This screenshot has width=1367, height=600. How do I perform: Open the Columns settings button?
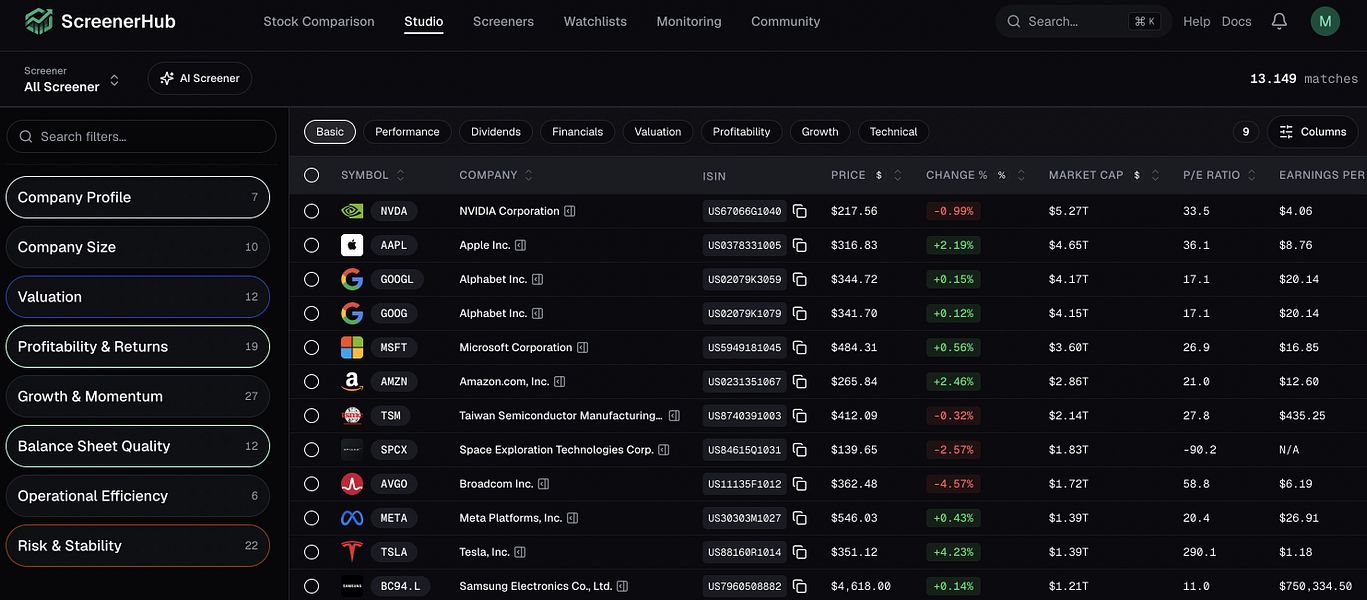pos(1313,132)
